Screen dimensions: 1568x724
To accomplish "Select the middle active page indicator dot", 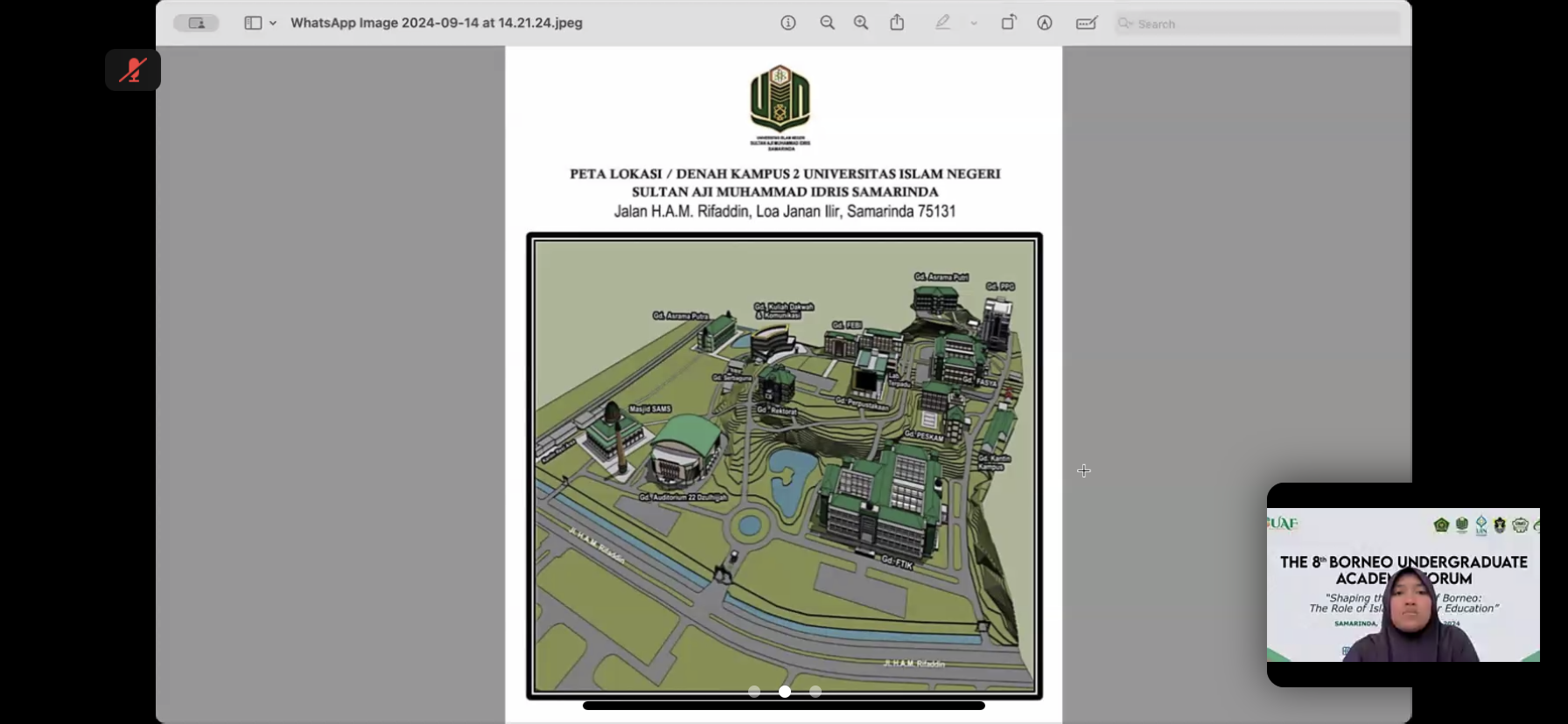I will pyautogui.click(x=785, y=692).
